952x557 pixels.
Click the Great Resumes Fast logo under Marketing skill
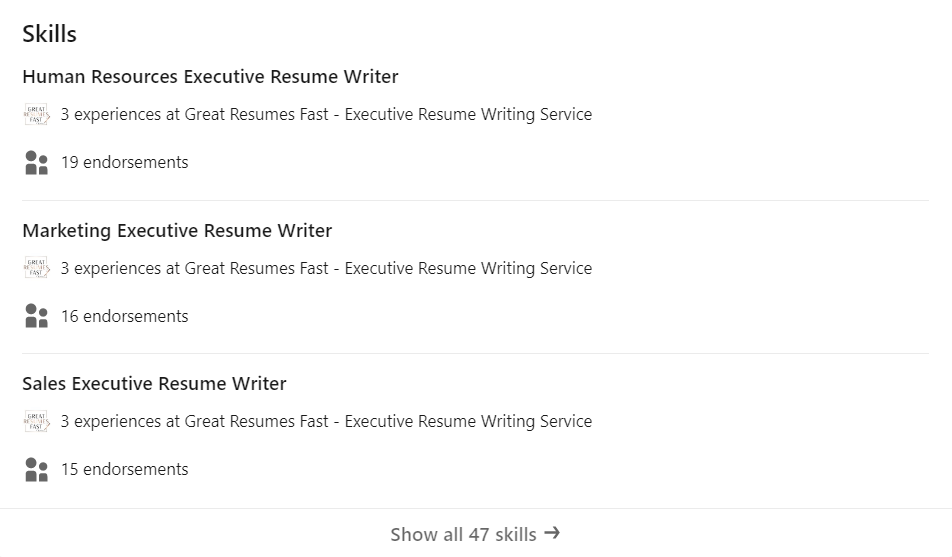point(36,268)
